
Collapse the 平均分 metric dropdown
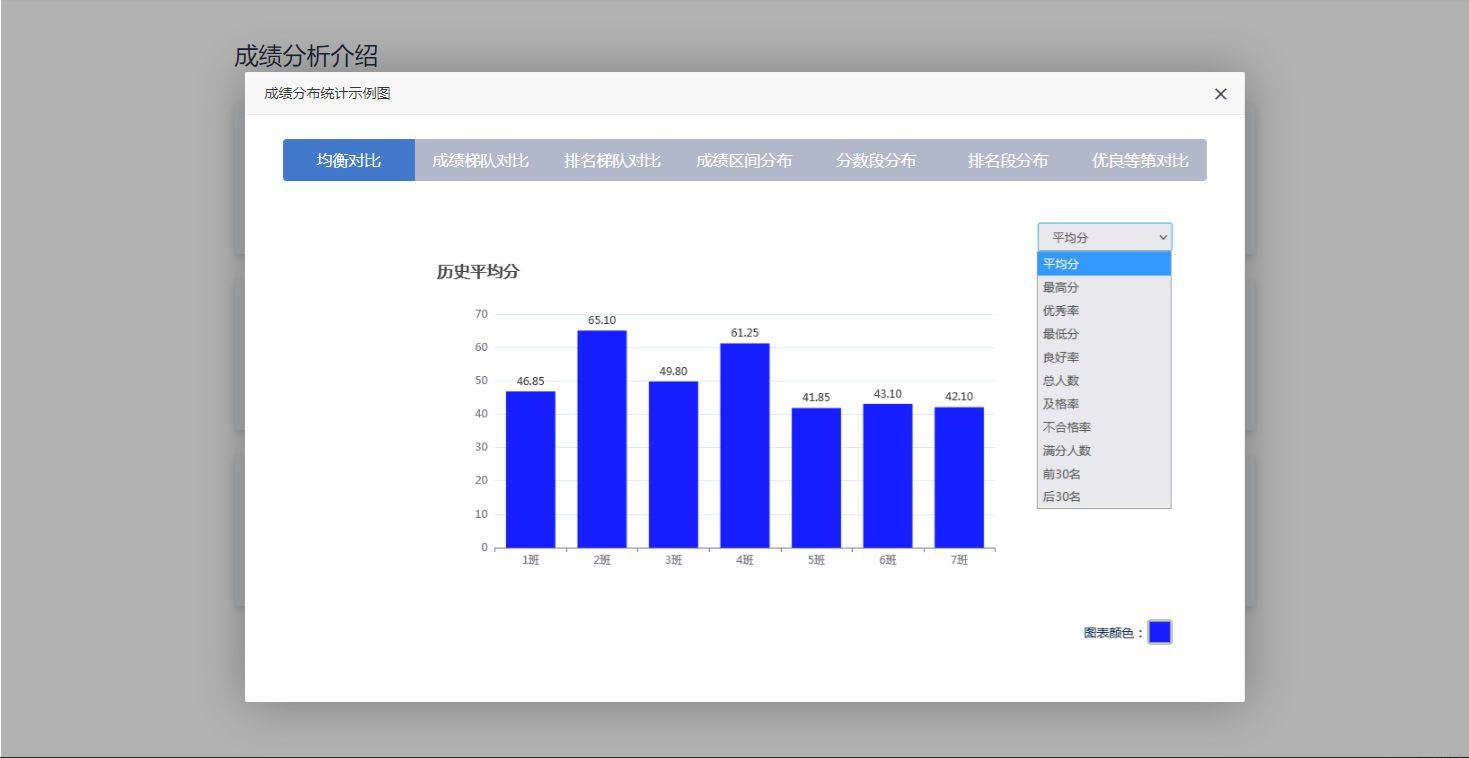pos(1105,237)
